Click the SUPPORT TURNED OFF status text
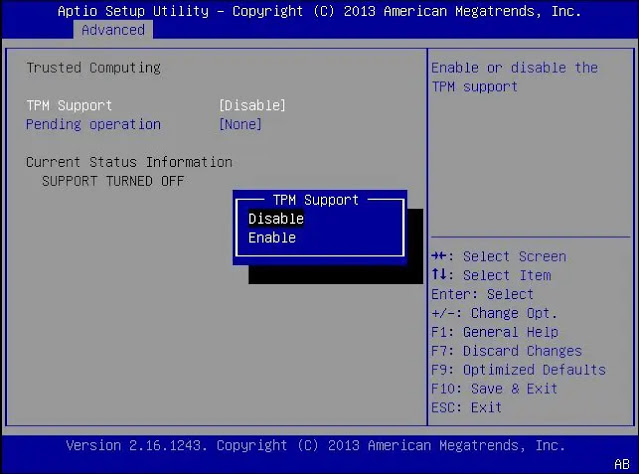 pos(113,181)
